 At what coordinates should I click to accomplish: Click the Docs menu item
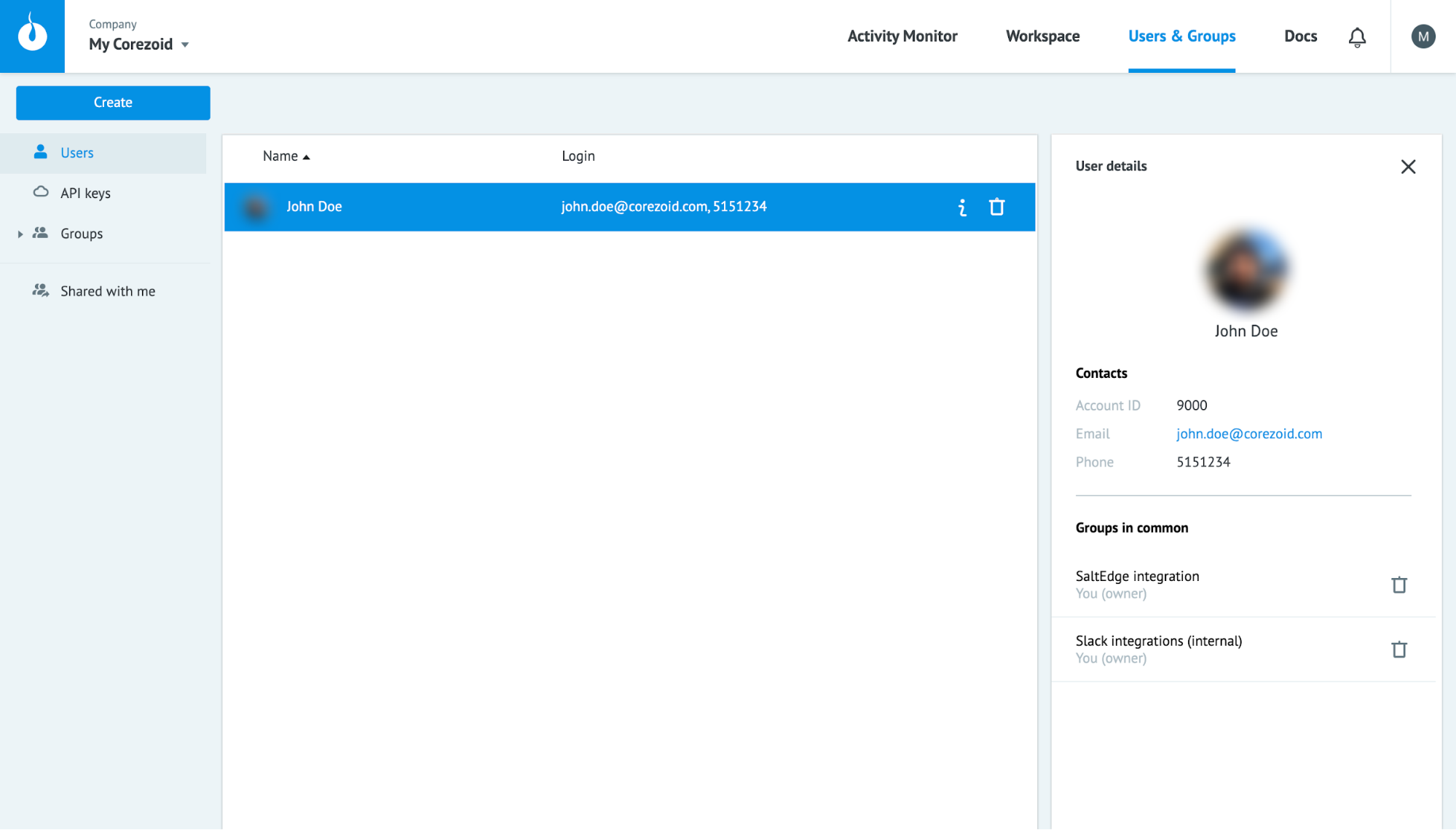click(x=1301, y=36)
